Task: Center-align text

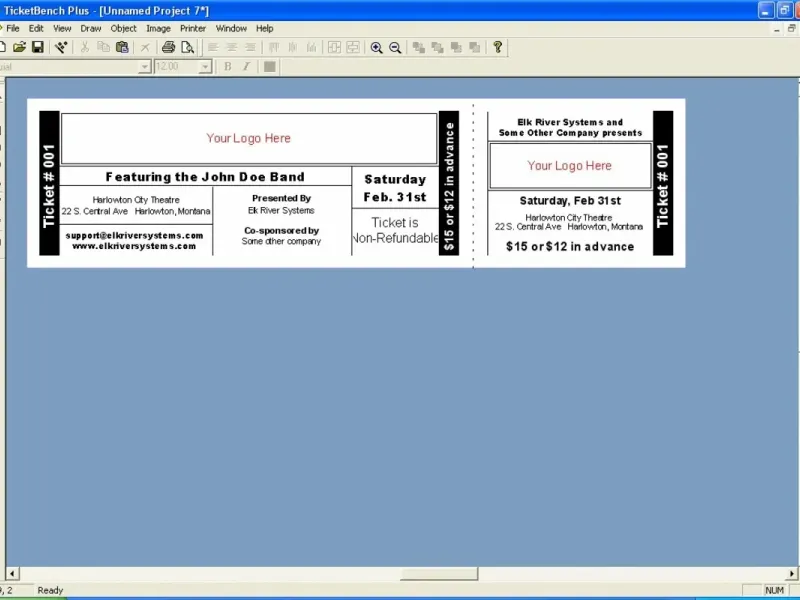Action: tap(232, 47)
